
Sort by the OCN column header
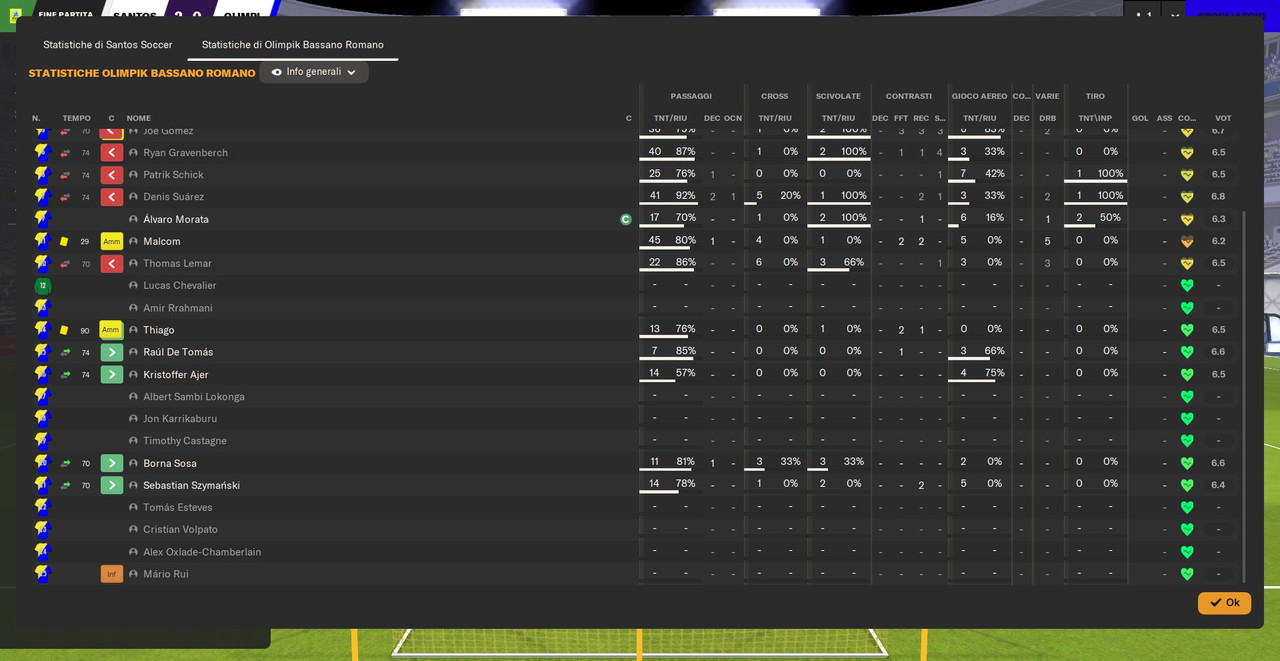coord(733,118)
